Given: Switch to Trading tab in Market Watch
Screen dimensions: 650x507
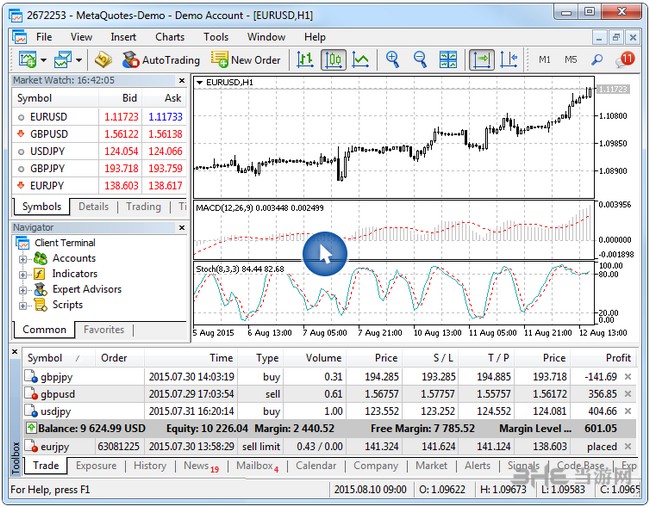Looking at the screenshot, I should tap(143, 206).
